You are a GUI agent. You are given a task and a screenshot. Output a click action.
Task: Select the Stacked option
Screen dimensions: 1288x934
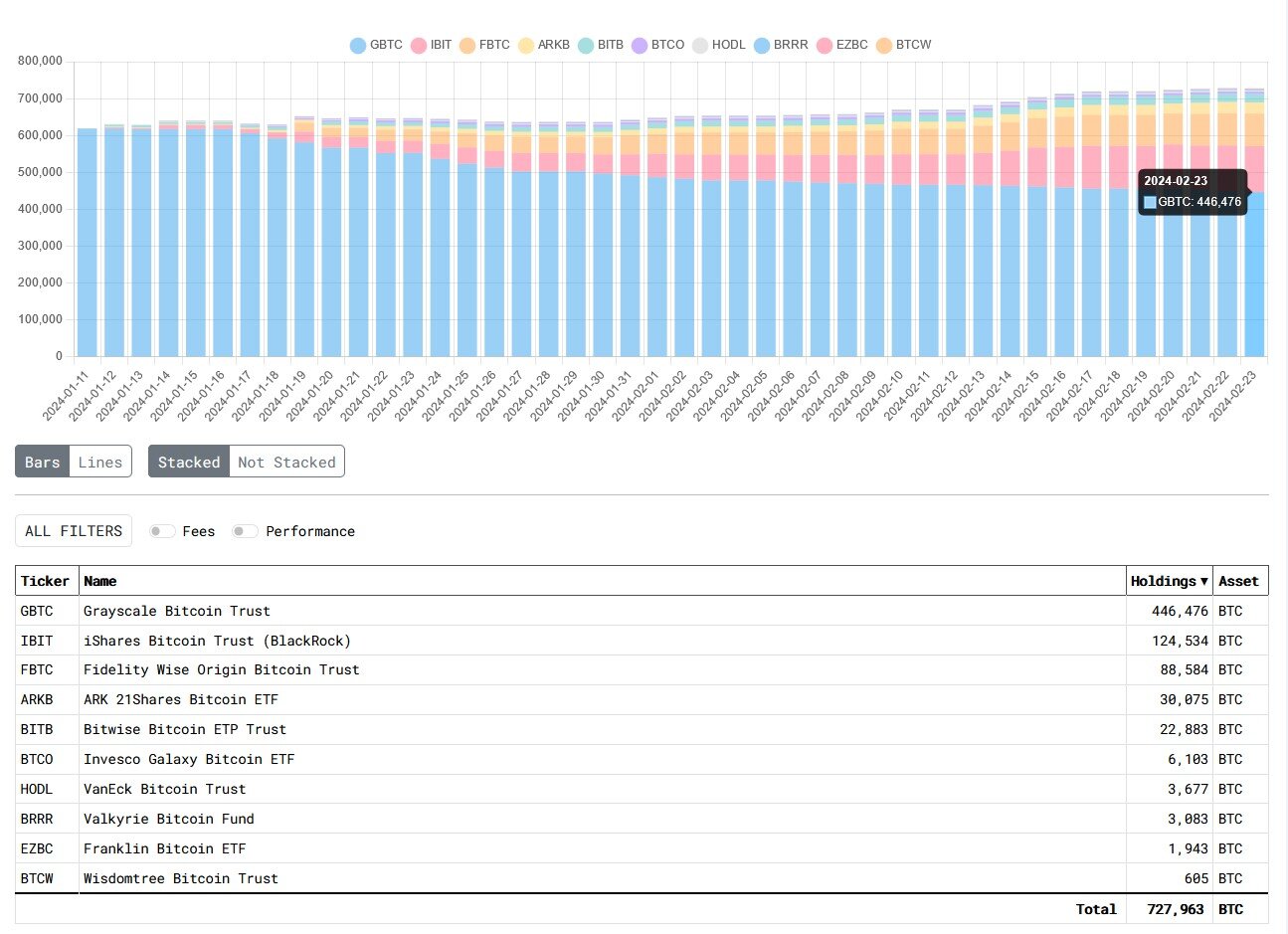point(189,462)
